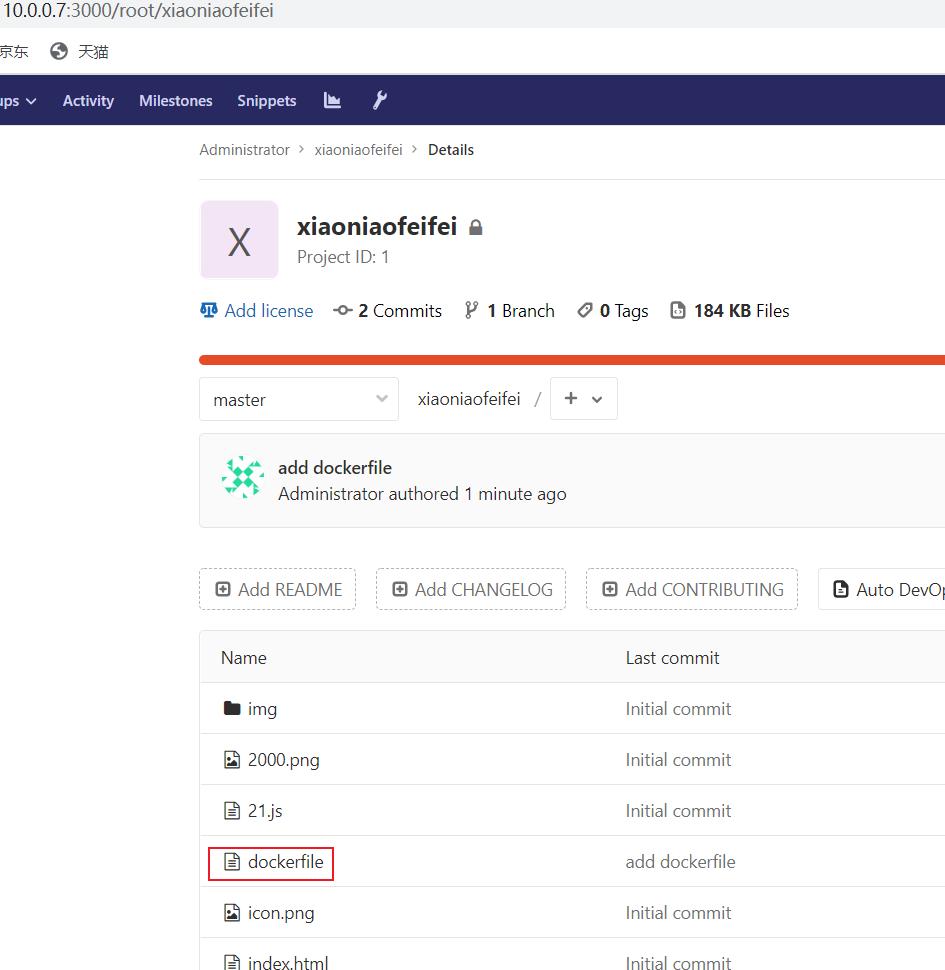Click the private lock icon beside the project name
This screenshot has height=970, width=945.
pos(476,228)
